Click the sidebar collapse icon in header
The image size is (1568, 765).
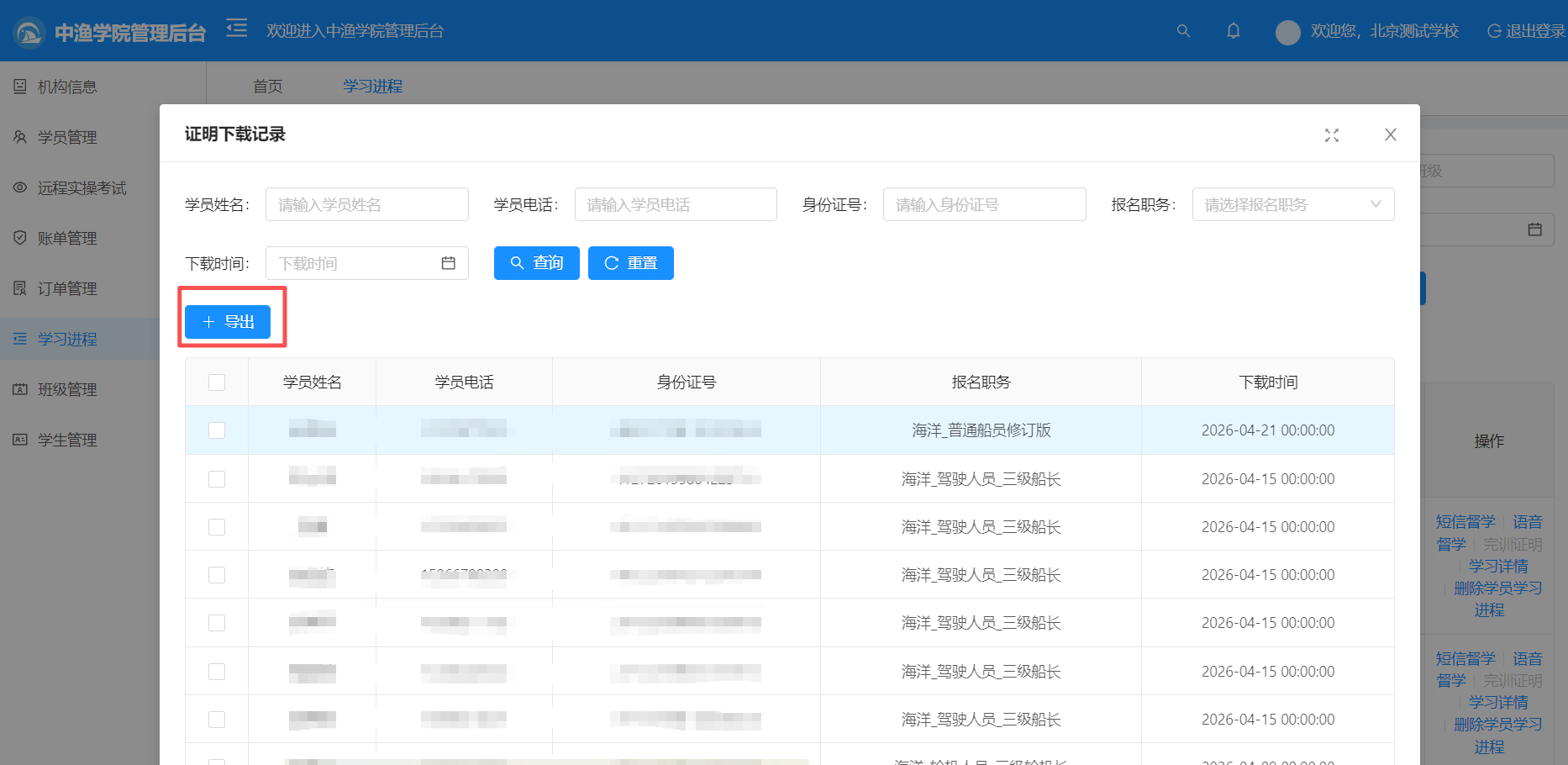pyautogui.click(x=237, y=29)
